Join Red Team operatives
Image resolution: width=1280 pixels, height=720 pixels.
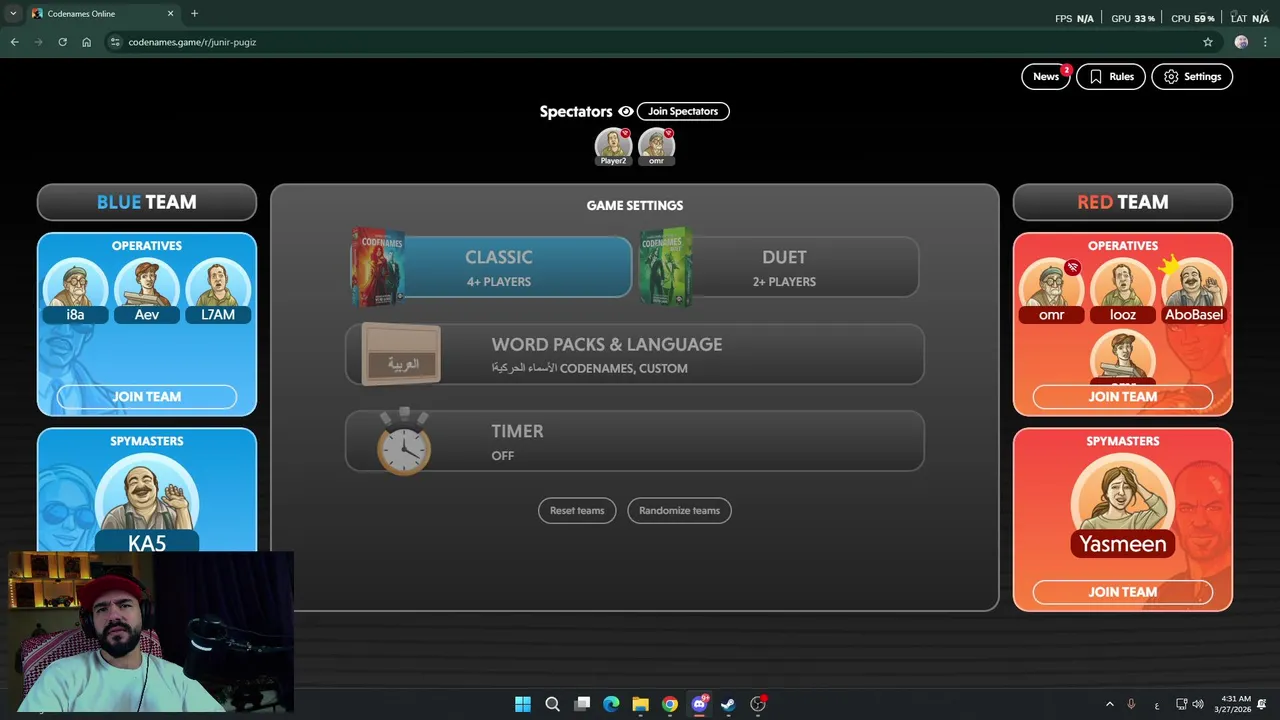[x=1123, y=397]
